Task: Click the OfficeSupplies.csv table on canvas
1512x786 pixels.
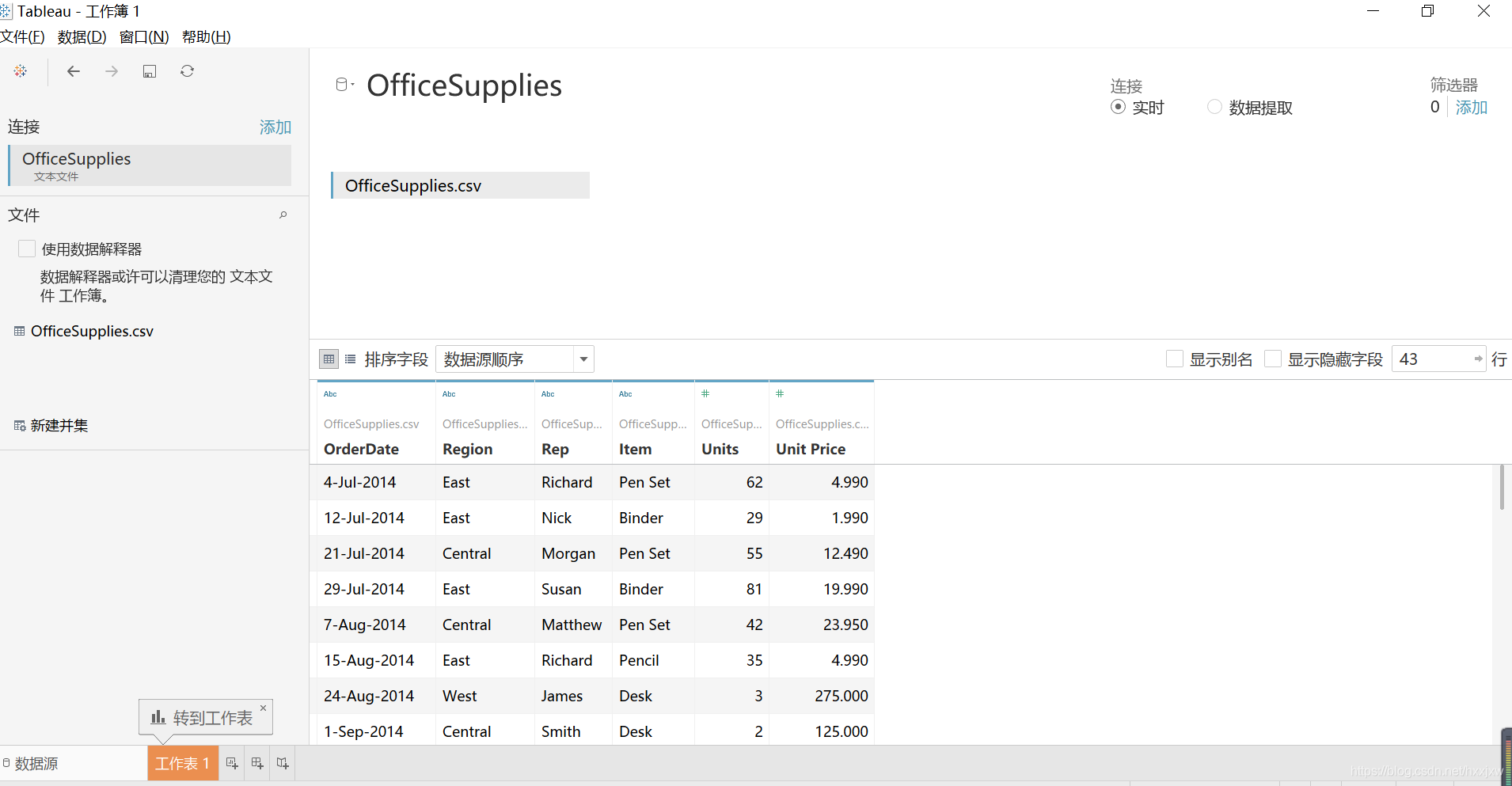Action: (x=460, y=186)
